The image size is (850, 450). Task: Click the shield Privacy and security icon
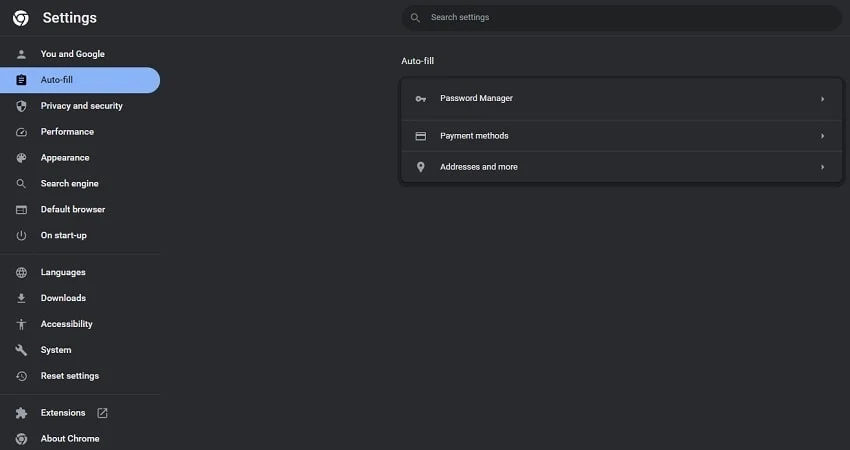(x=21, y=106)
